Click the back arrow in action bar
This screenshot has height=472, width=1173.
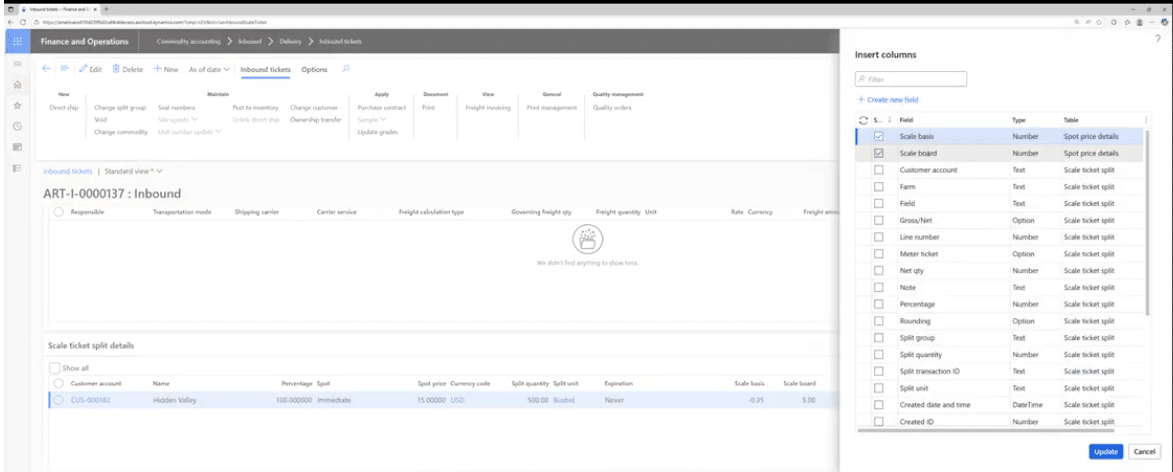pyautogui.click(x=47, y=69)
